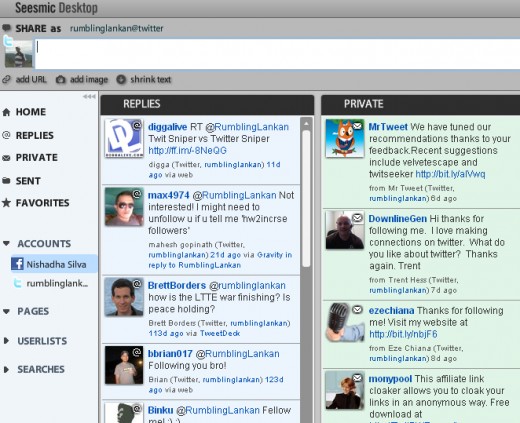Open the Binku username link

point(160,410)
